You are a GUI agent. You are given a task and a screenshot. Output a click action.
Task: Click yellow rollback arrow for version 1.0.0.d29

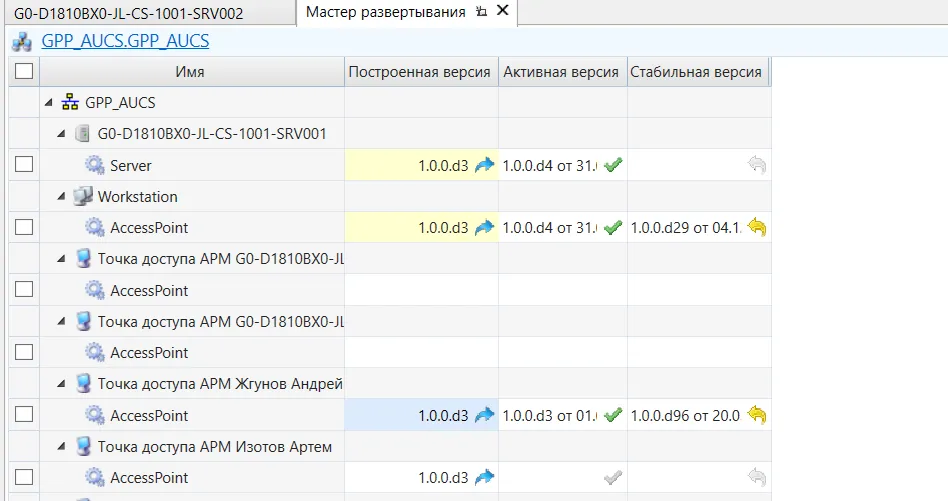tap(757, 227)
